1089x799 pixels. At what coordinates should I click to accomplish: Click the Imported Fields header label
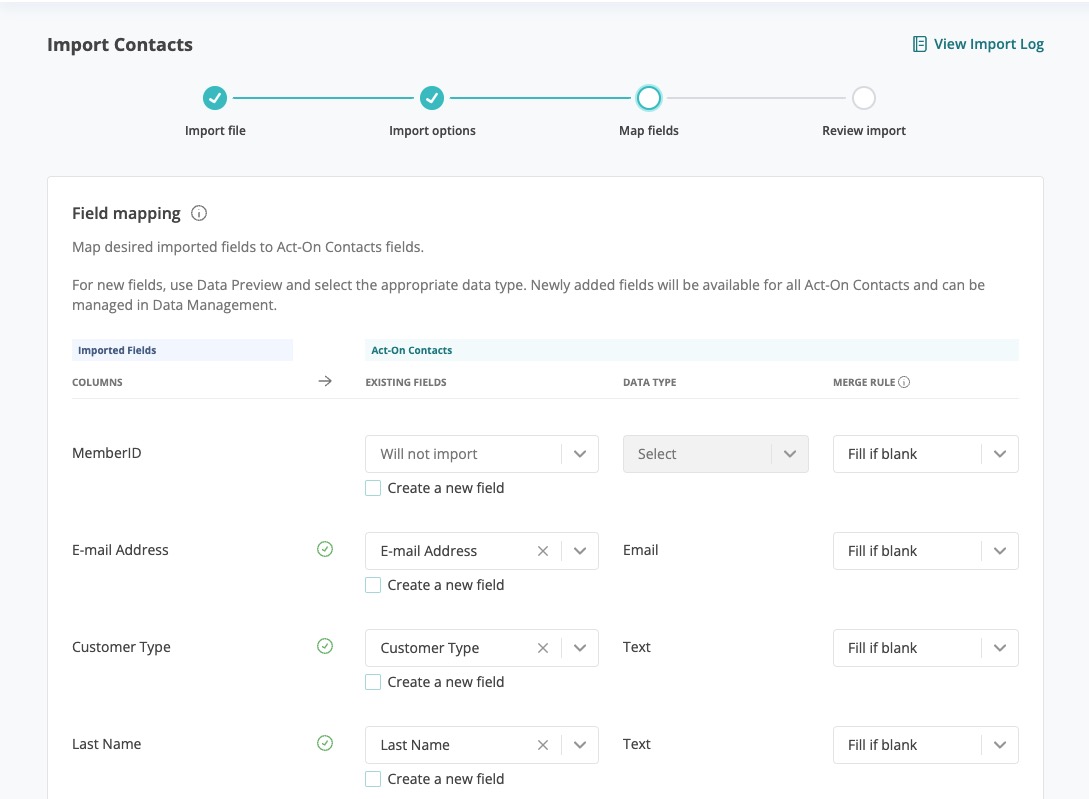117,350
